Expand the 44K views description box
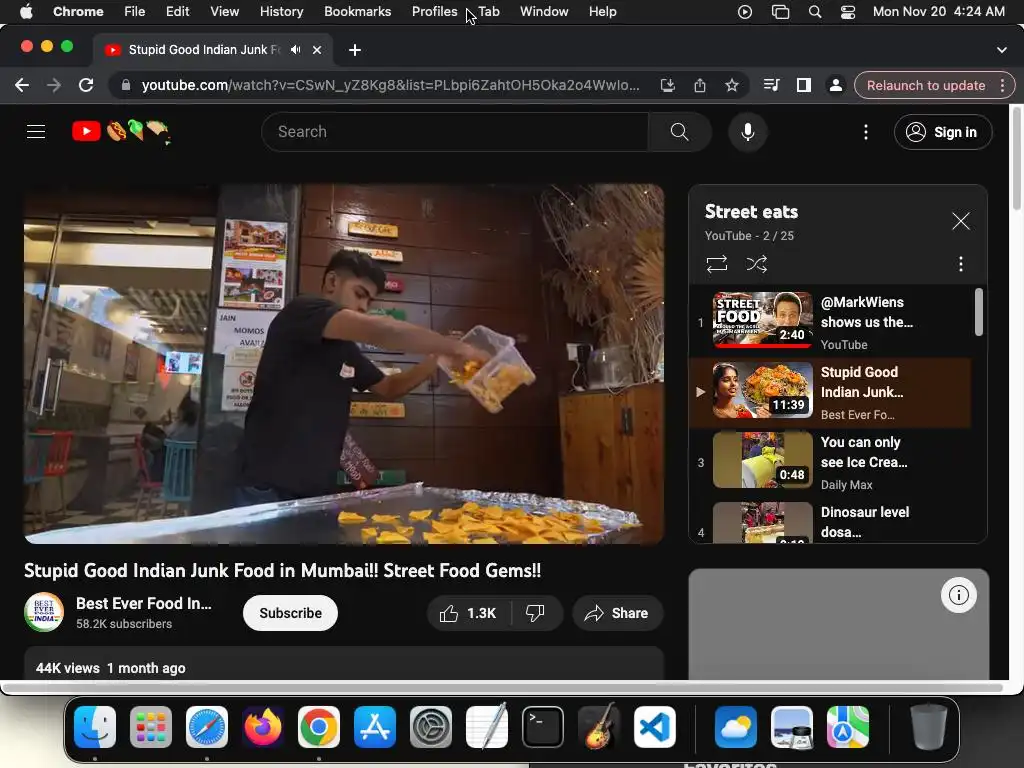This screenshot has width=1024, height=768. point(344,664)
